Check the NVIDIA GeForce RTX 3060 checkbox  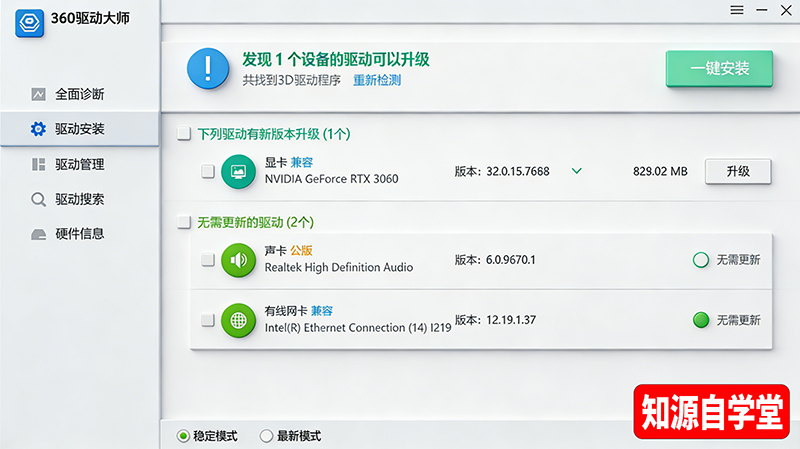(208, 171)
